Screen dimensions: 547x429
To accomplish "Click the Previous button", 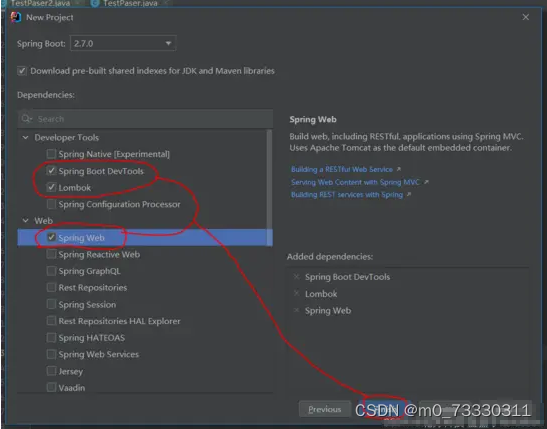I will point(324,409).
